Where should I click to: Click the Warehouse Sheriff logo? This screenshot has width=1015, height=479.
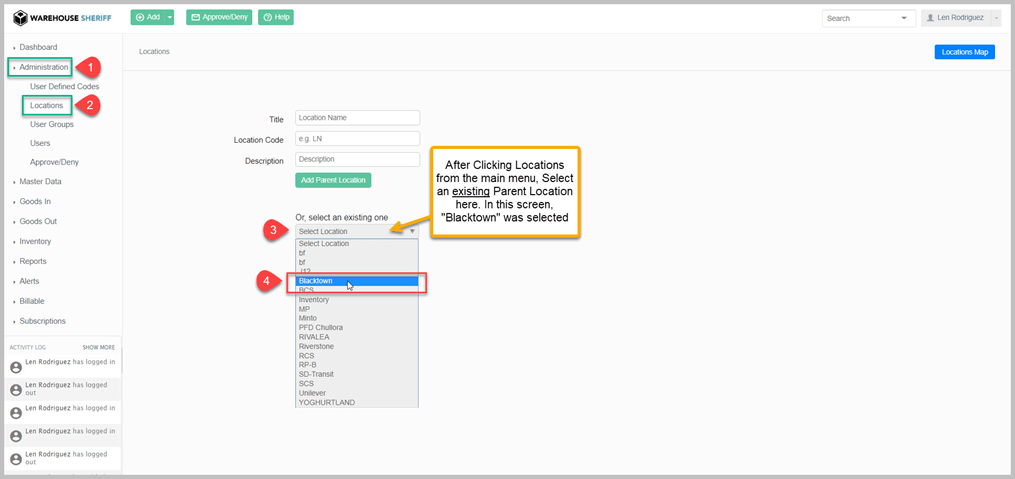[x=62, y=17]
